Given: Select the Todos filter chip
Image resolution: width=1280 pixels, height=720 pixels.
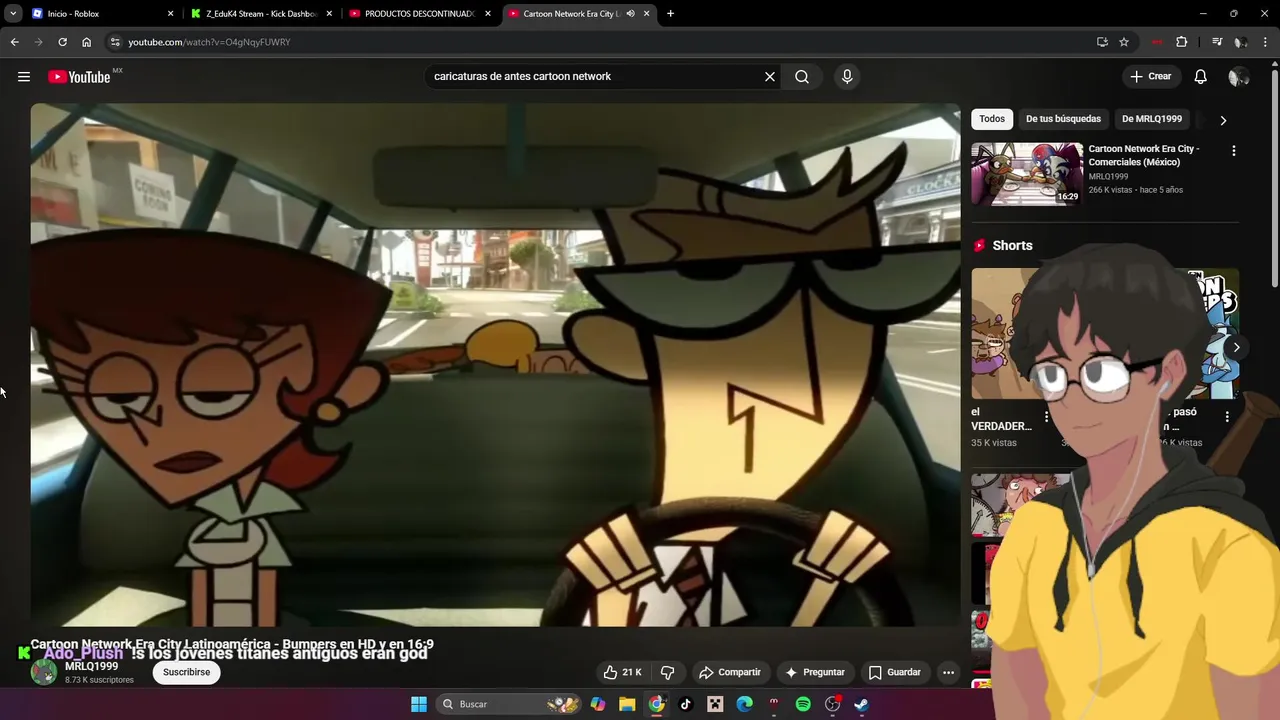Looking at the screenshot, I should [992, 119].
